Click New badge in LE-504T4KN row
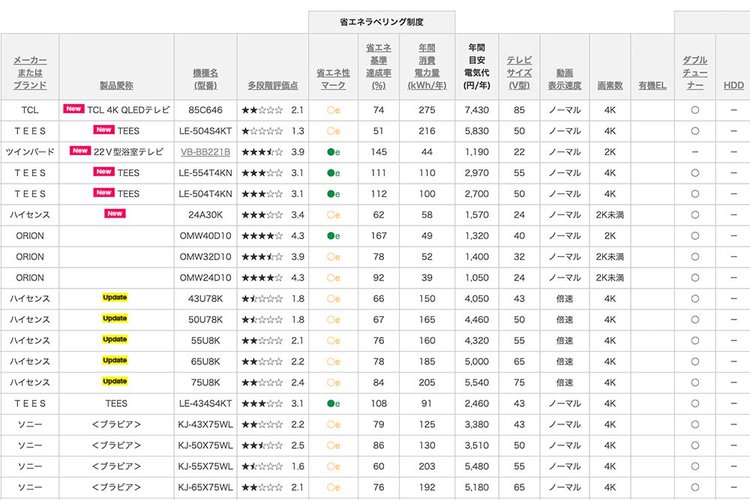This screenshot has height=500, width=750. point(104,193)
